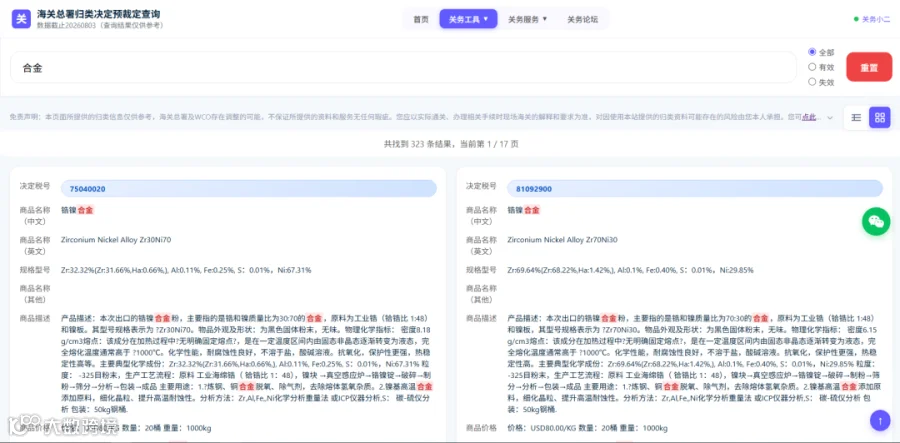Click the tariff code 75040020
This screenshot has height=443, width=900.
coord(249,188)
